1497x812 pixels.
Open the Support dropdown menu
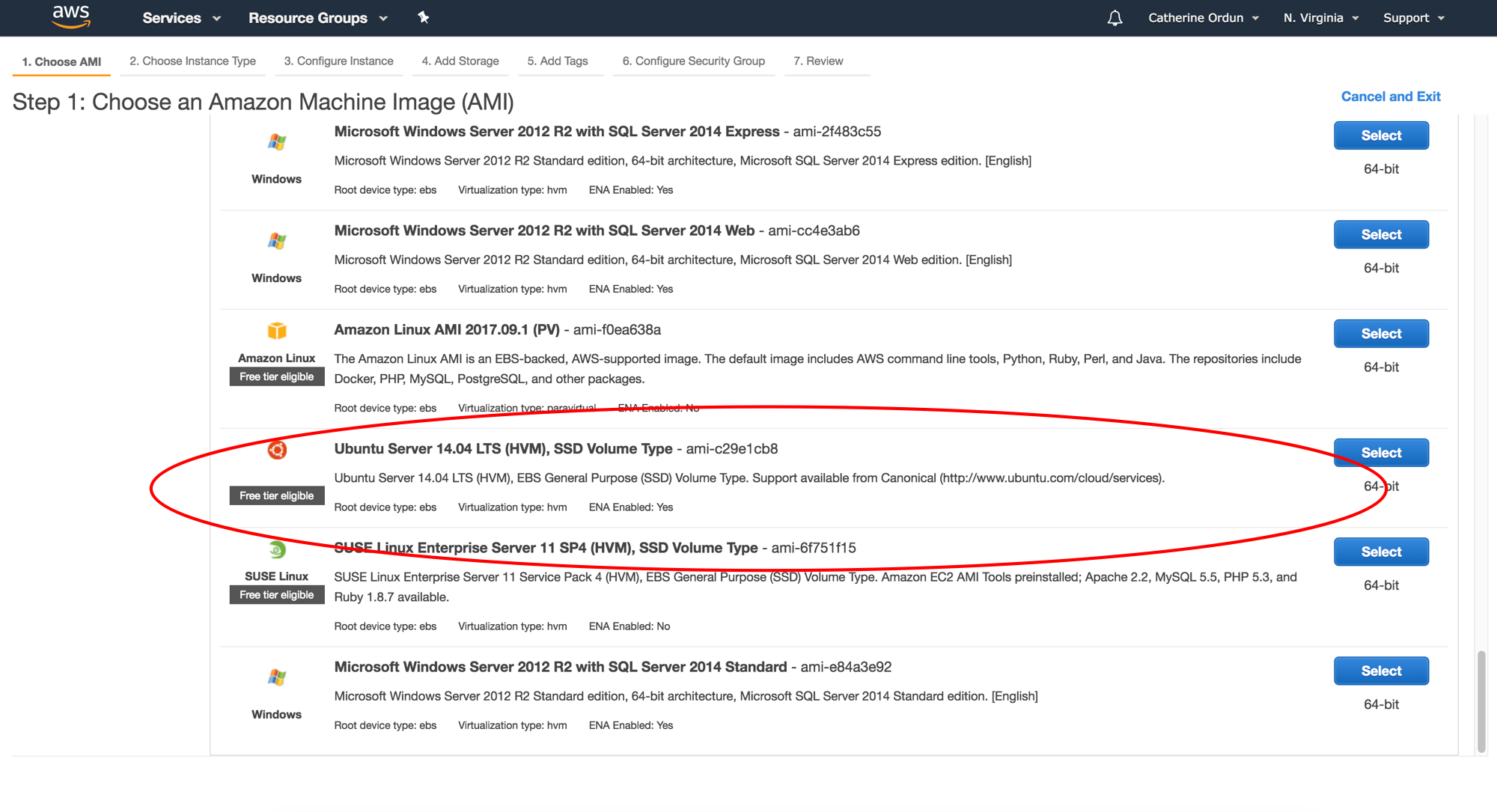pyautogui.click(x=1413, y=18)
